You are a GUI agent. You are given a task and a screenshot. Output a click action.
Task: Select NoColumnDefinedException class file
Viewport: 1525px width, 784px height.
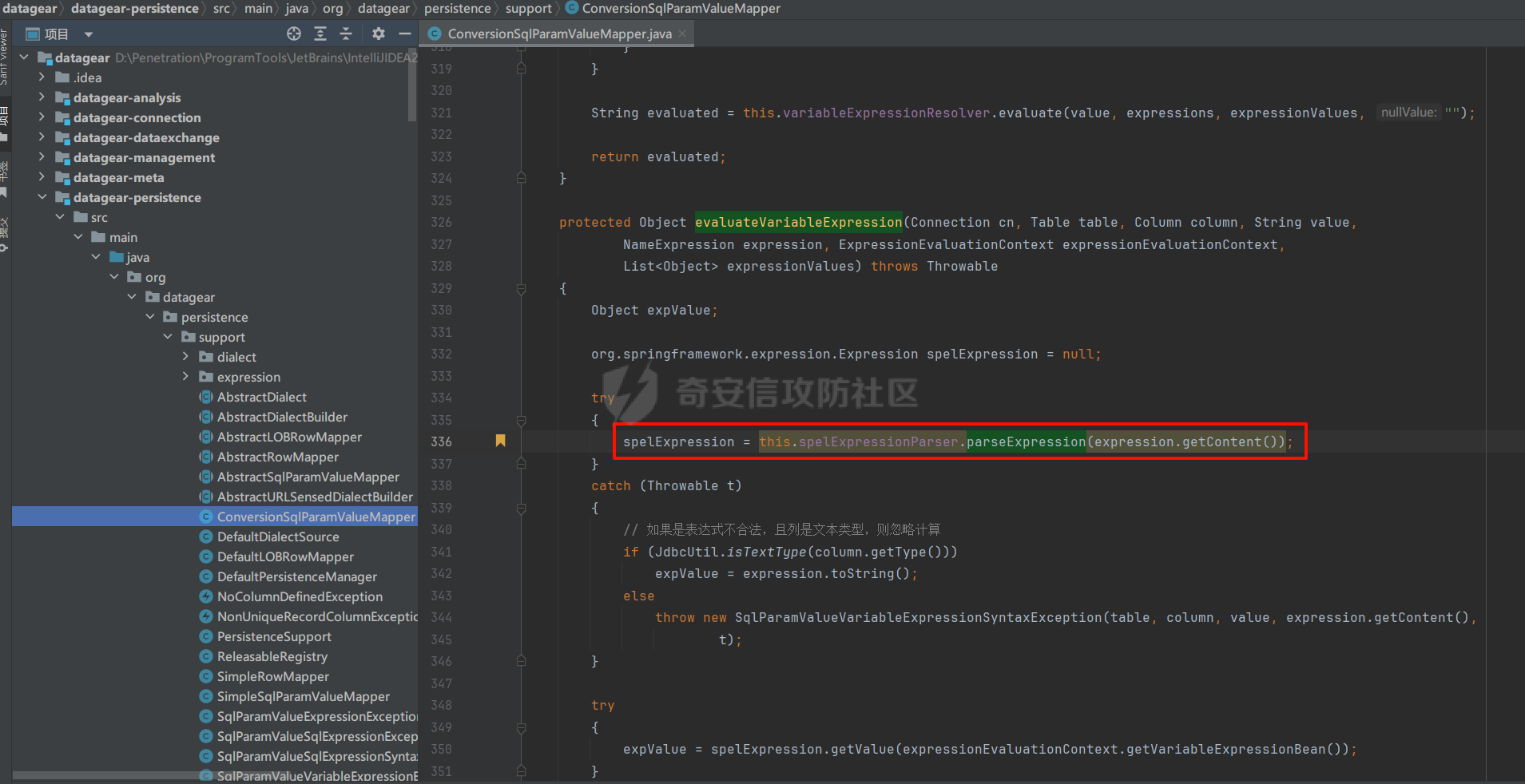pyautogui.click(x=300, y=596)
